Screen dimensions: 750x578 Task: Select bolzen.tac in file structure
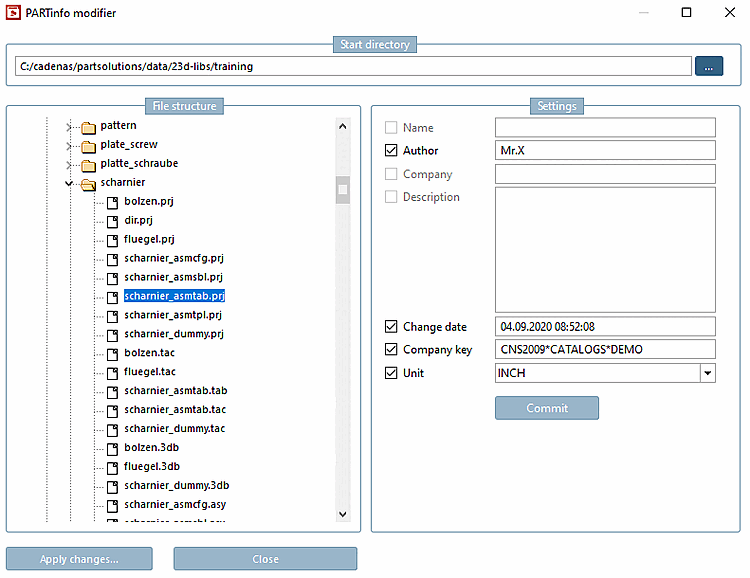tap(149, 353)
